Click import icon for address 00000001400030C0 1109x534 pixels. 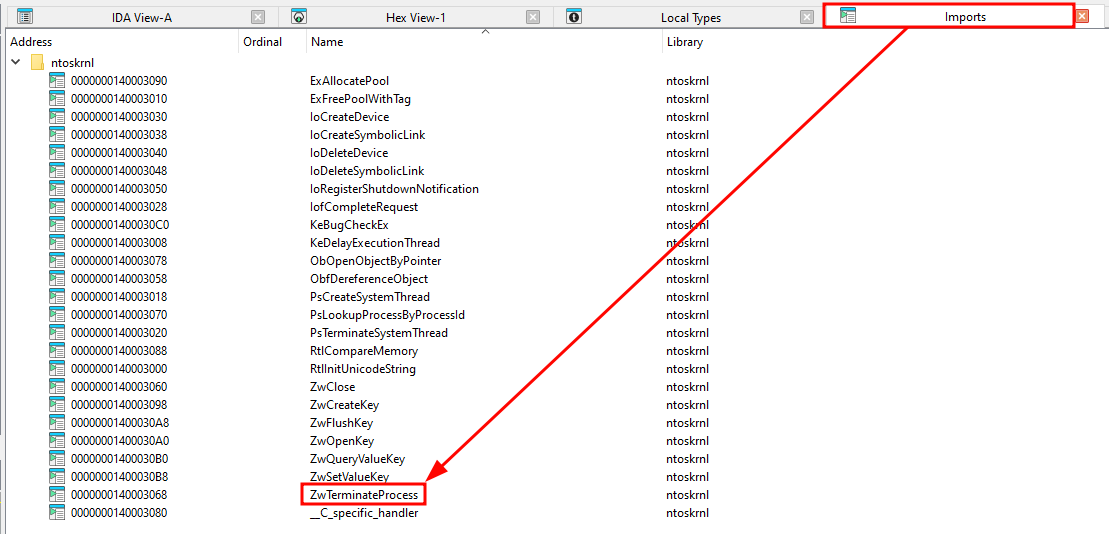57,225
